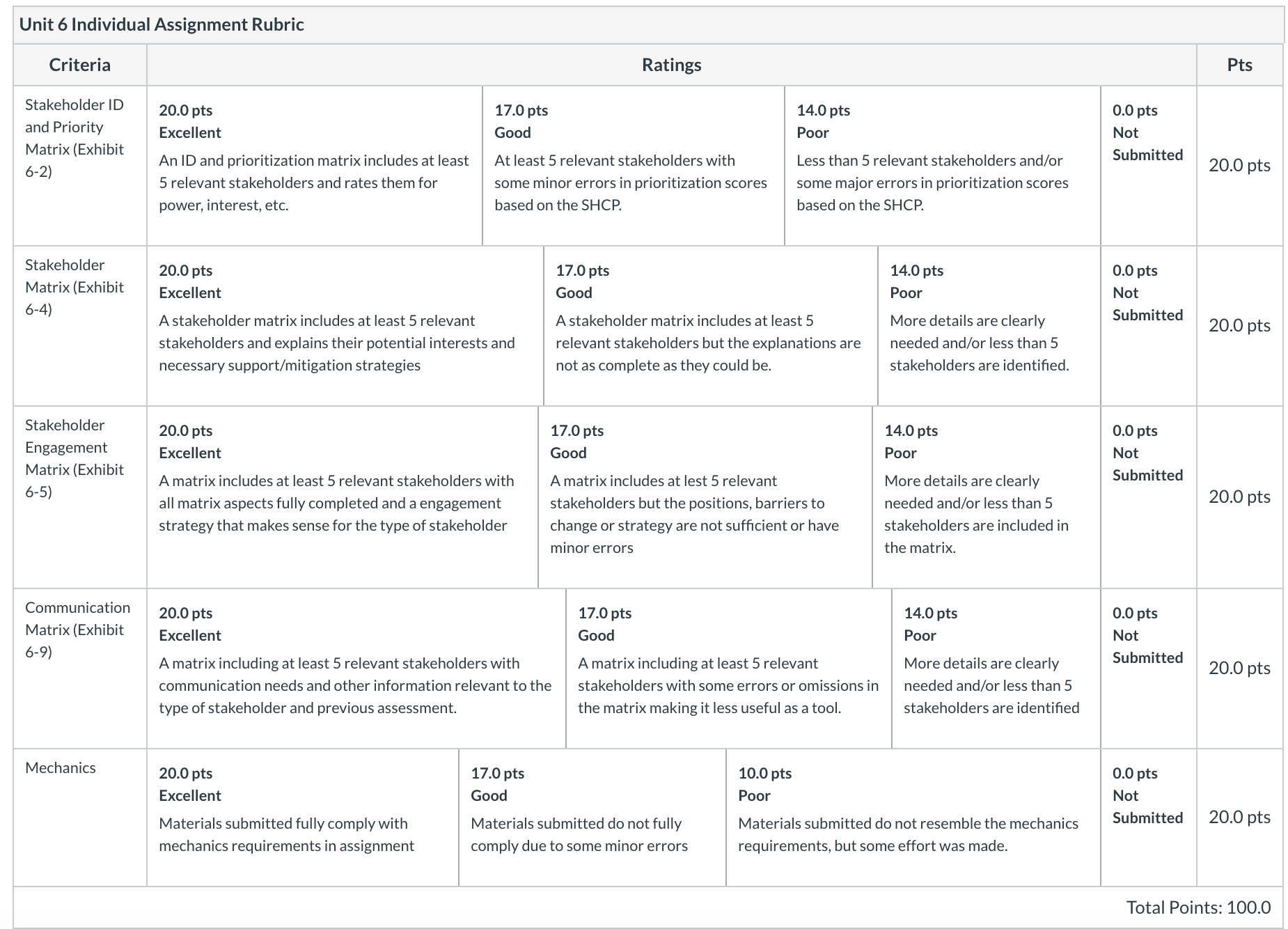Select Excellent rating for Mechanics criterion
The image size is (1288, 929).
303,818
